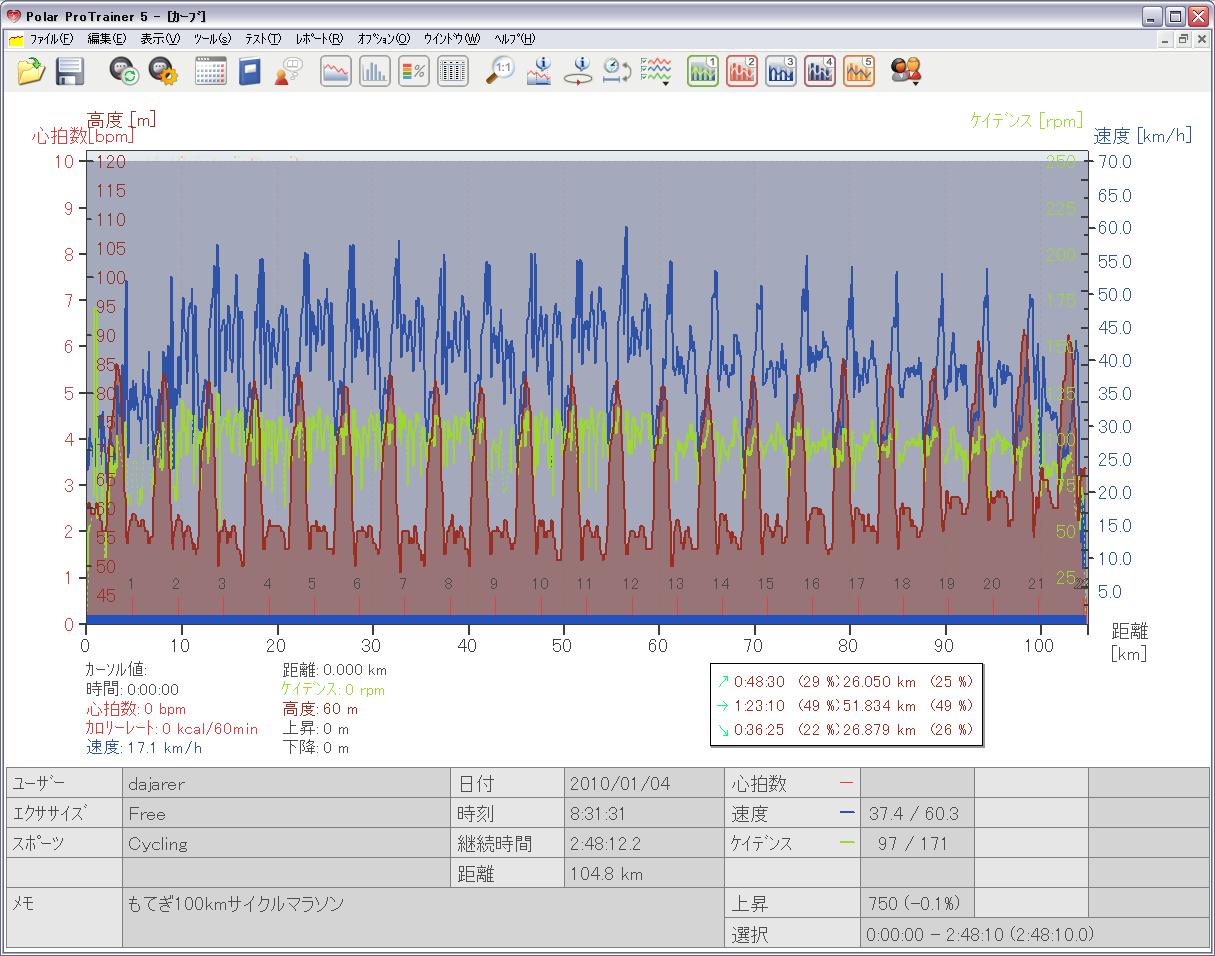Image resolution: width=1215 pixels, height=956 pixels.
Task: Click the 距離 [km] axis label
Action: pos(1130,642)
